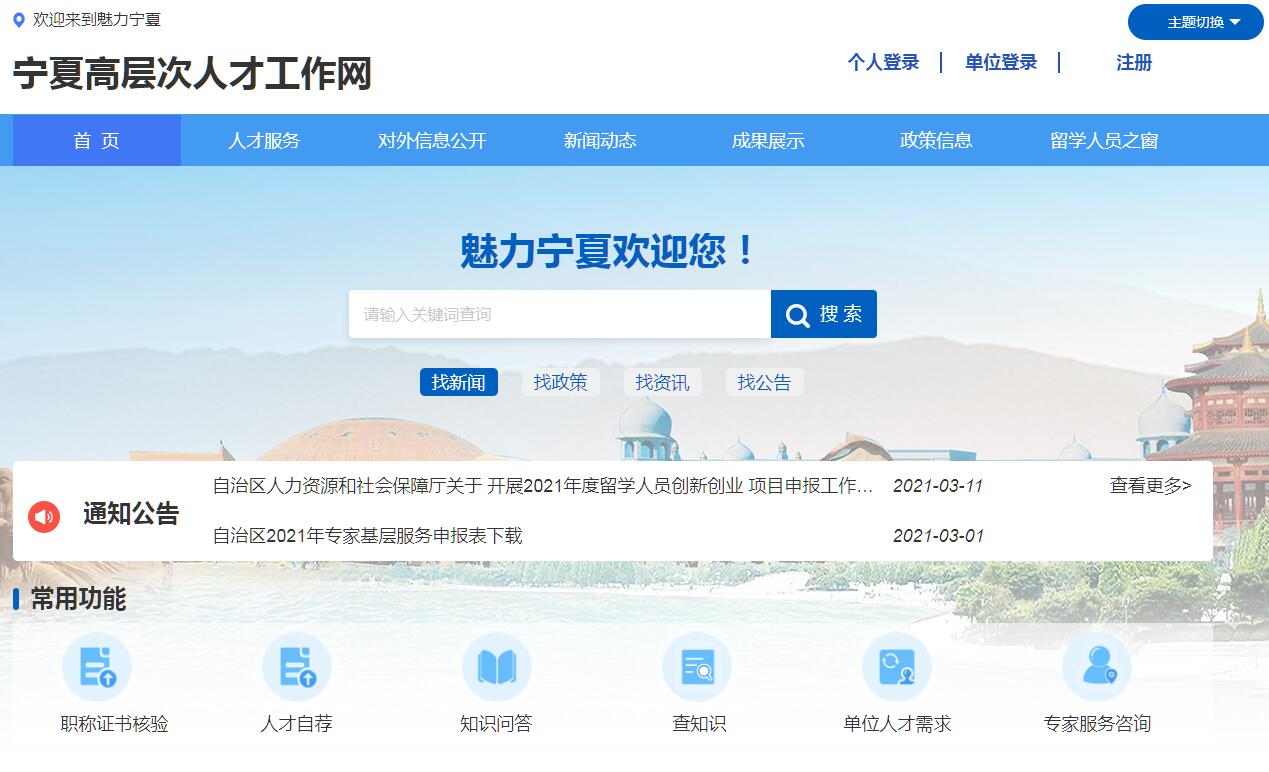Go to 政策信息 in navigation bar

pyautogui.click(x=936, y=141)
